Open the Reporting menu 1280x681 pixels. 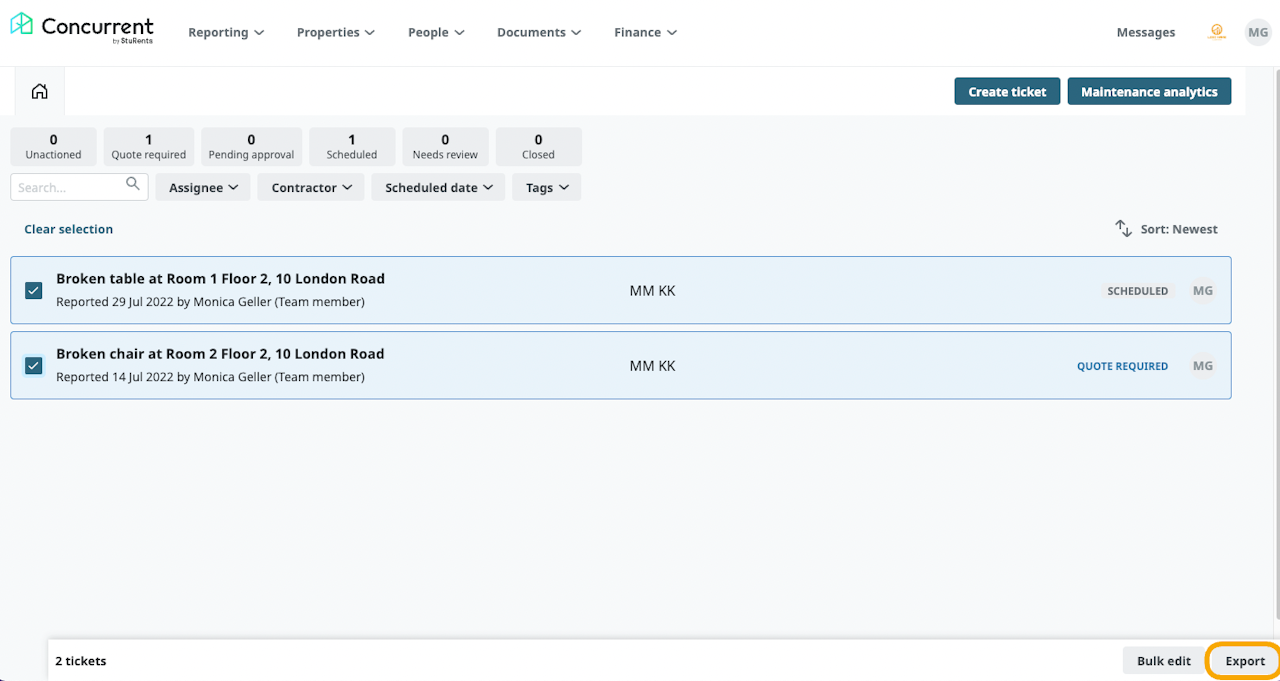(226, 32)
